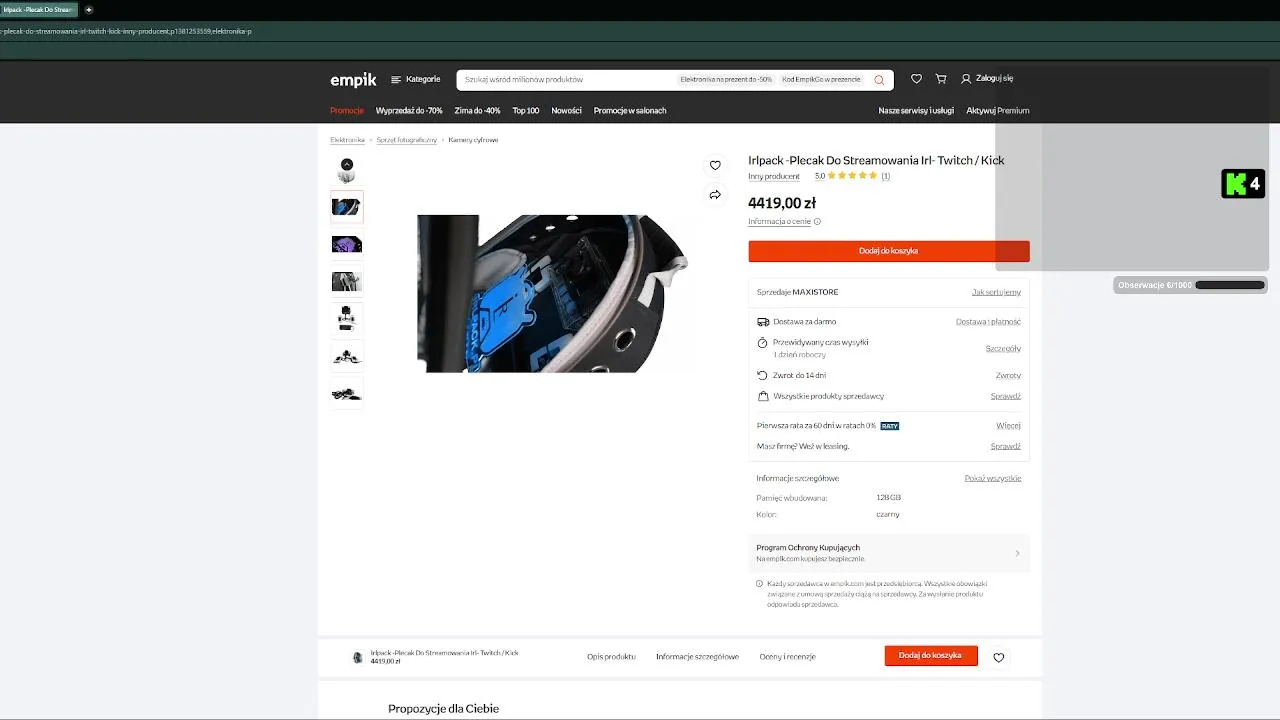1280x720 pixels.
Task: Switch to Opis produktu section tab
Action: pos(611,657)
